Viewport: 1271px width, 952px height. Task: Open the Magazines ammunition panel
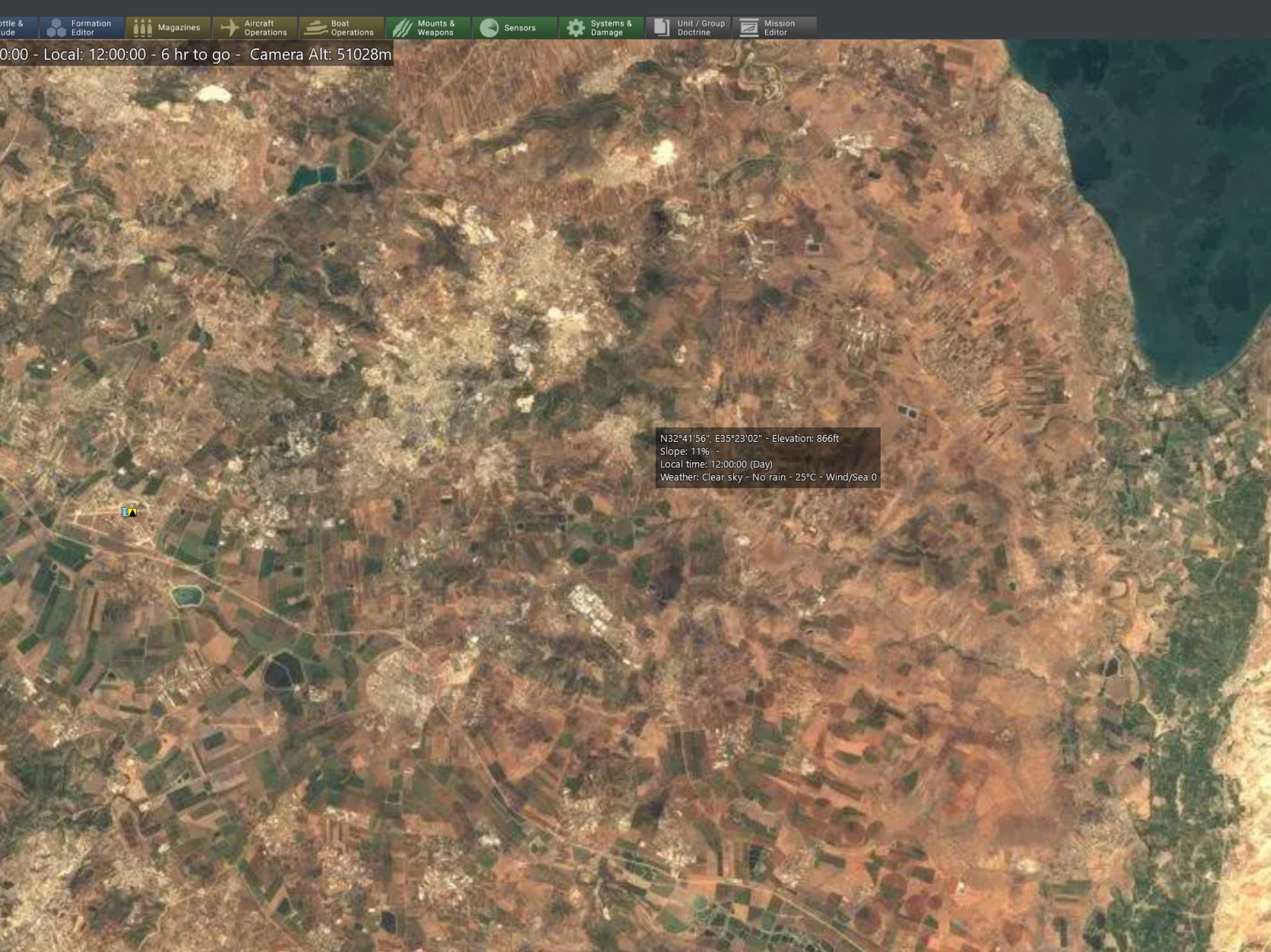pyautogui.click(x=168, y=27)
